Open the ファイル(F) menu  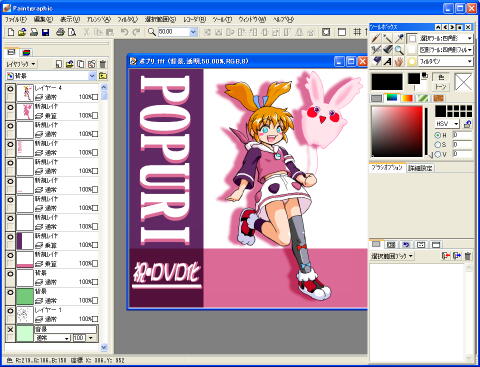click(x=16, y=20)
